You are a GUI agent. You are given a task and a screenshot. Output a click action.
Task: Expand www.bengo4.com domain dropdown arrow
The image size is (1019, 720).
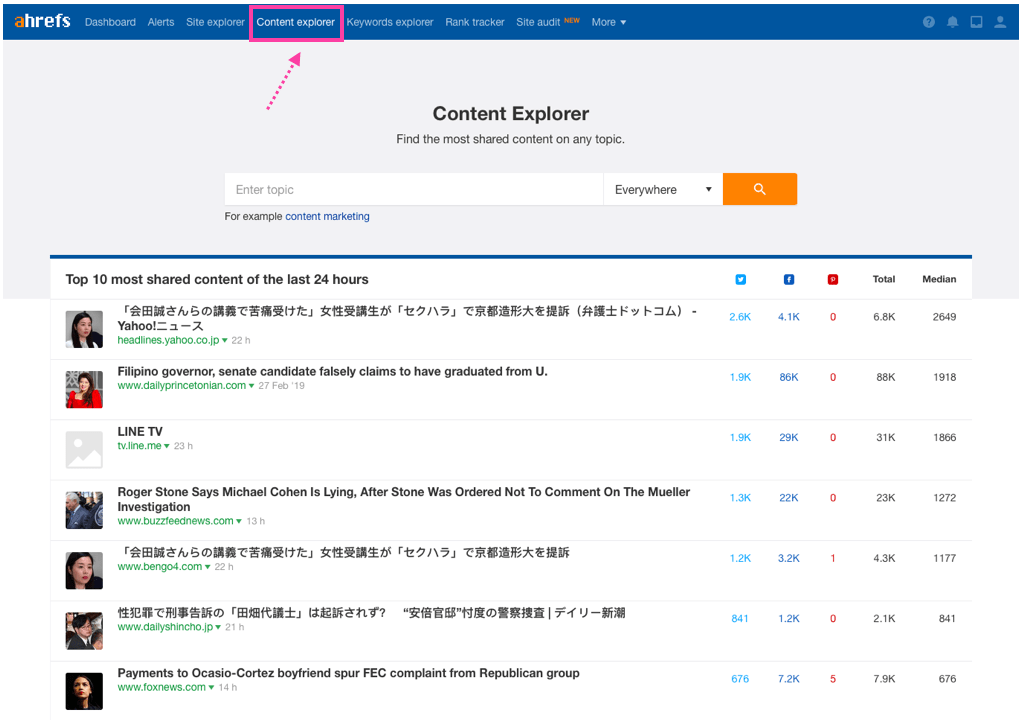pos(208,567)
